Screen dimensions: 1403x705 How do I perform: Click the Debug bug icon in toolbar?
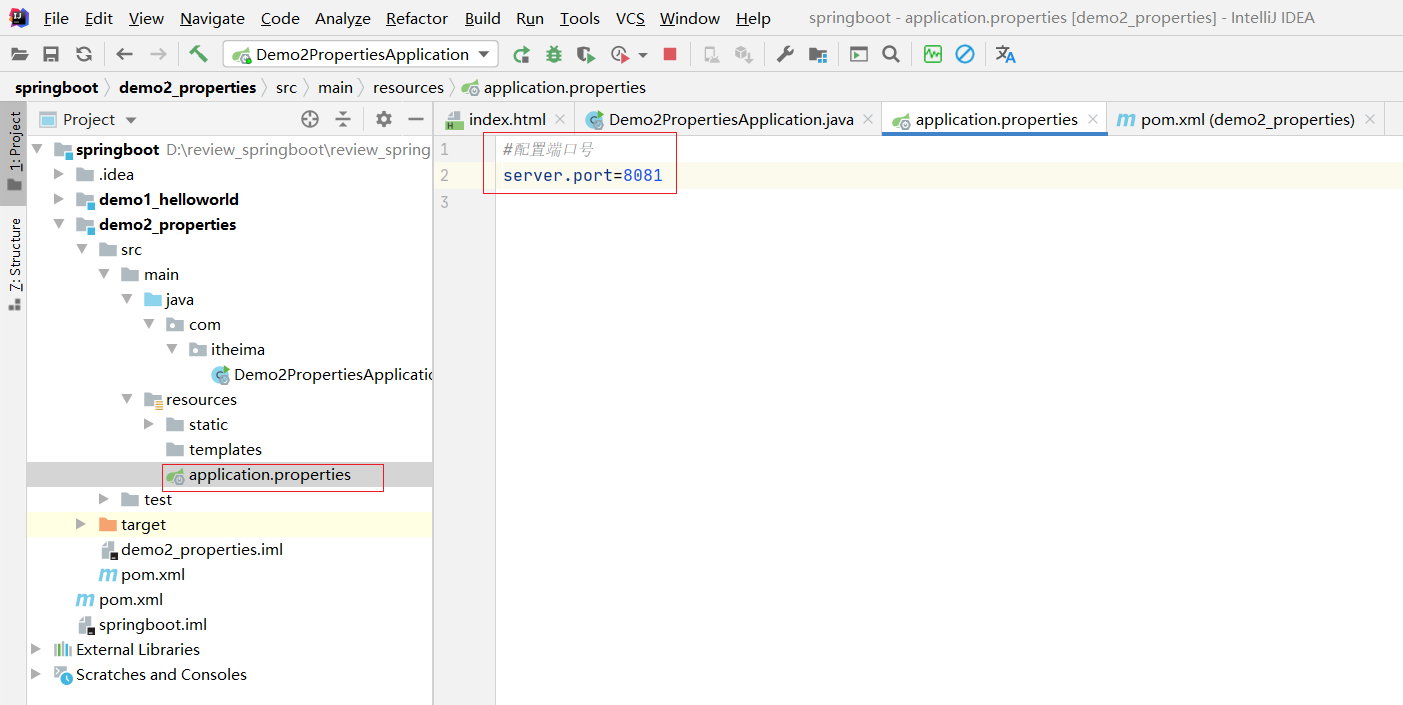[x=553, y=54]
